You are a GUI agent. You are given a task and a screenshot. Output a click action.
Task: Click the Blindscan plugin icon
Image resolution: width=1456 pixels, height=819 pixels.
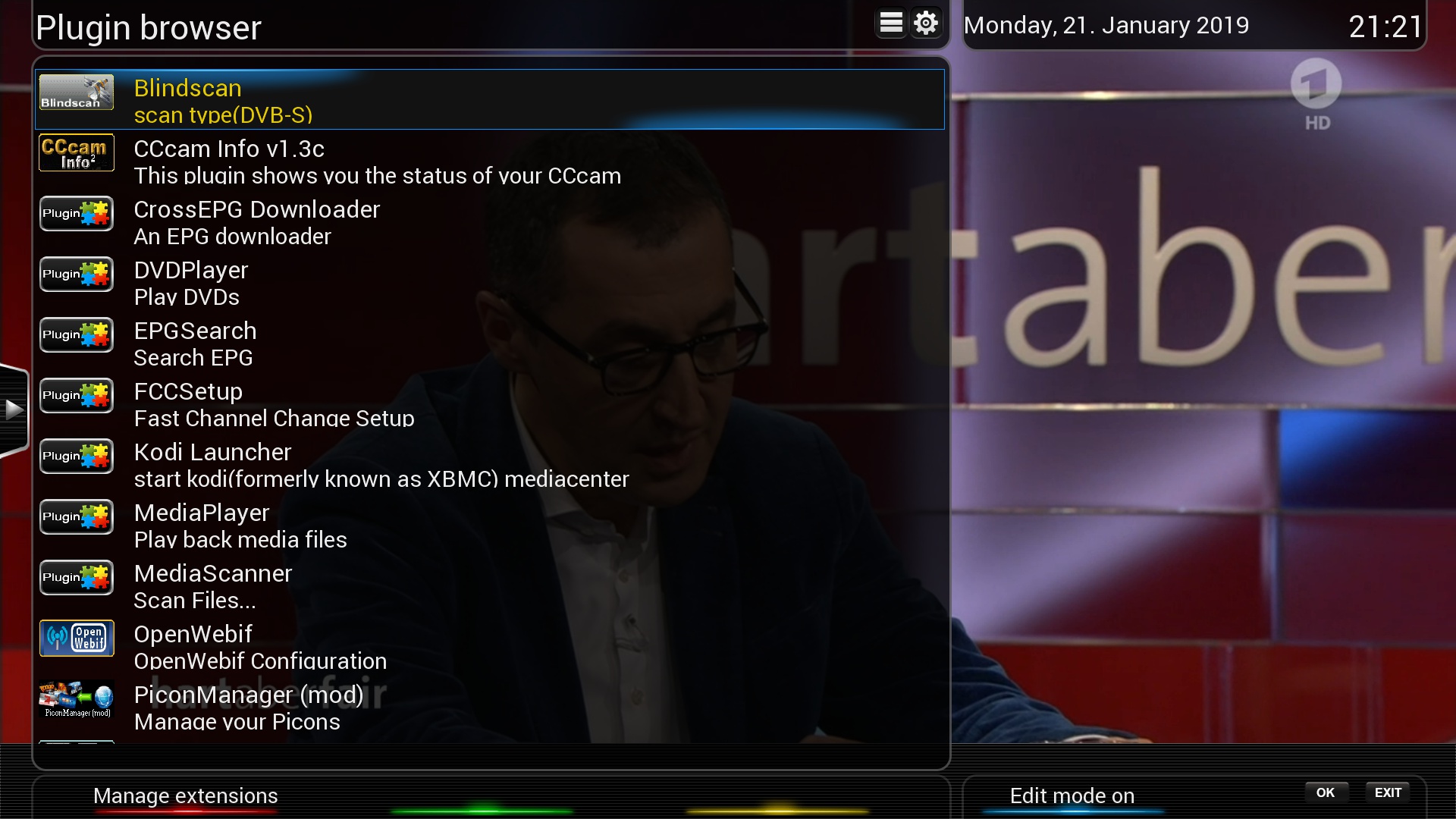coord(76,93)
